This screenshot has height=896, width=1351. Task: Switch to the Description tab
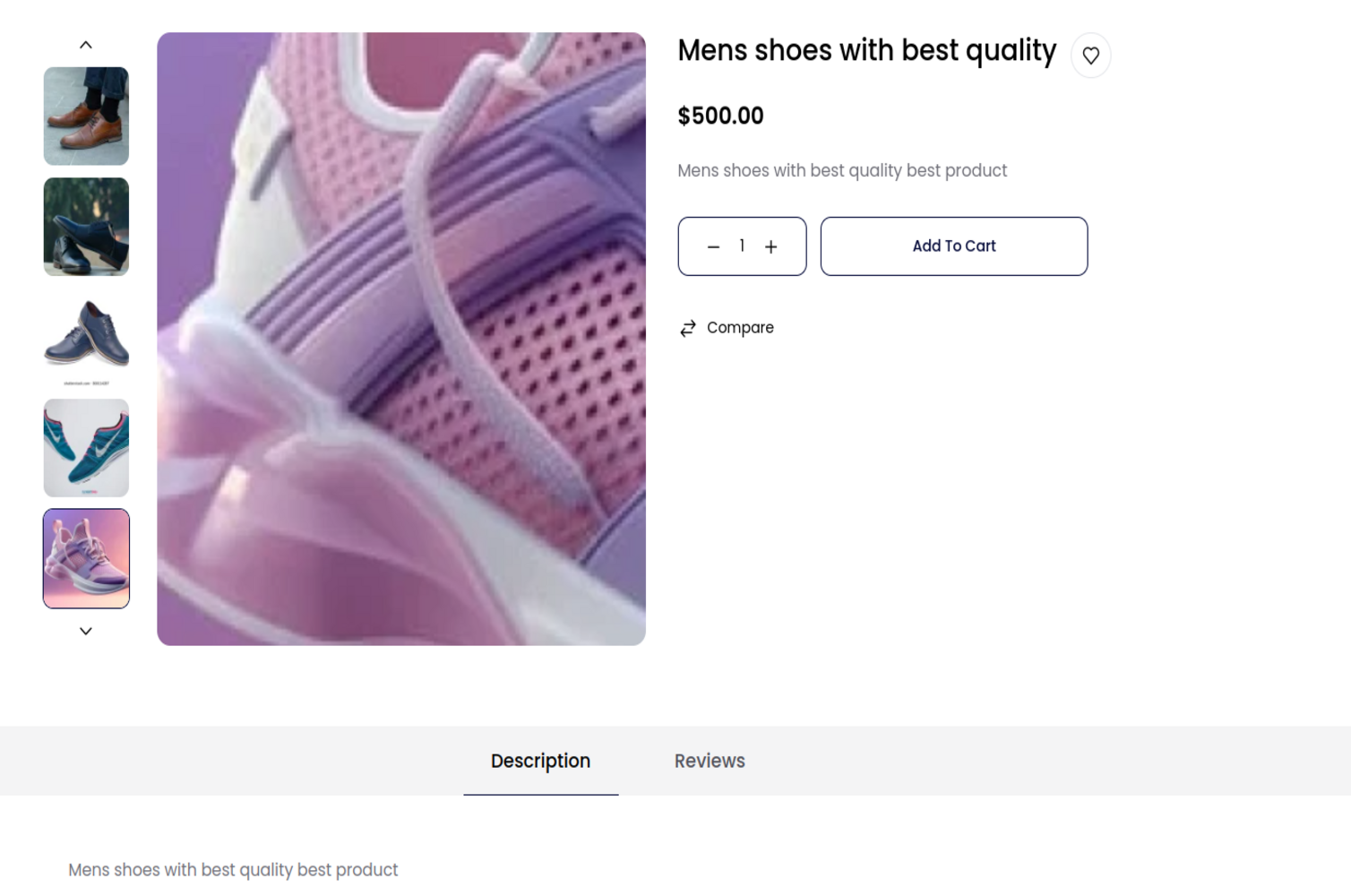pyautogui.click(x=540, y=761)
